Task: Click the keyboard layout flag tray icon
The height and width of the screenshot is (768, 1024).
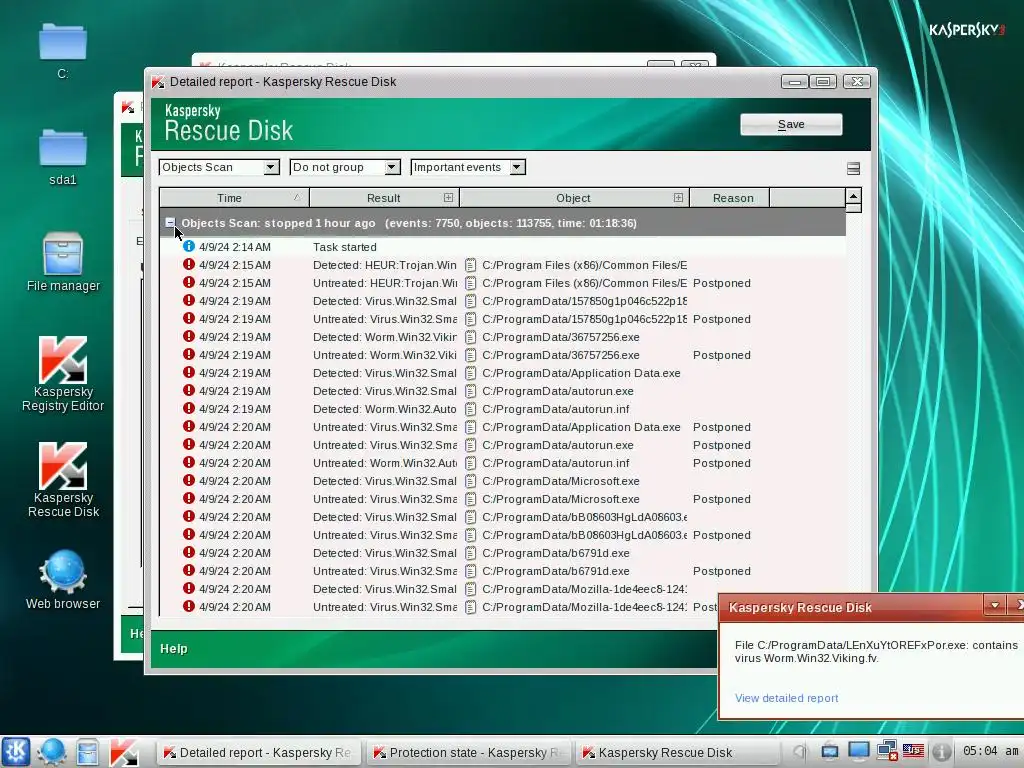Action: (x=913, y=751)
